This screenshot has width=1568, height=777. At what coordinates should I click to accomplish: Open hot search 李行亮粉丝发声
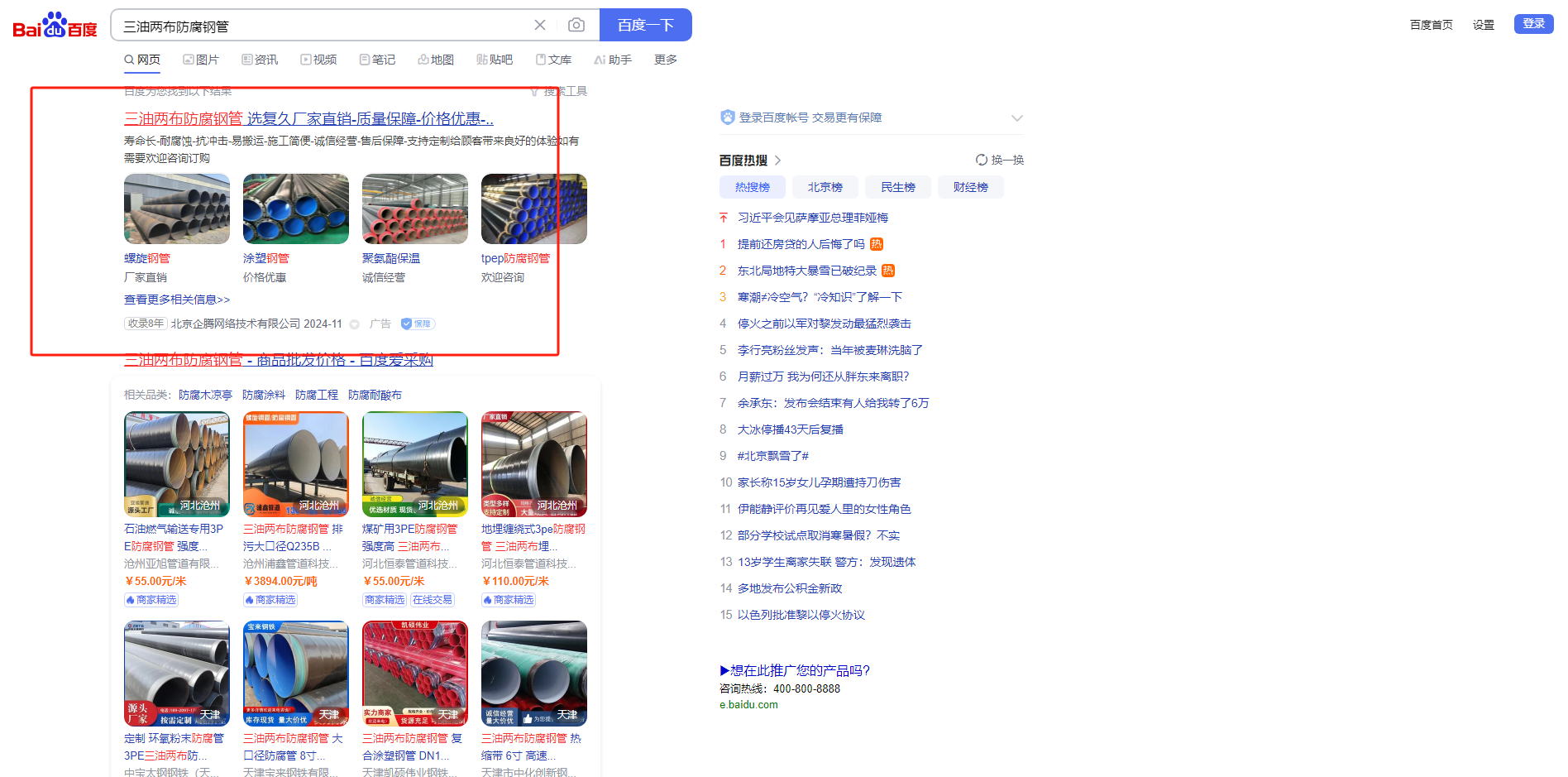[830, 350]
